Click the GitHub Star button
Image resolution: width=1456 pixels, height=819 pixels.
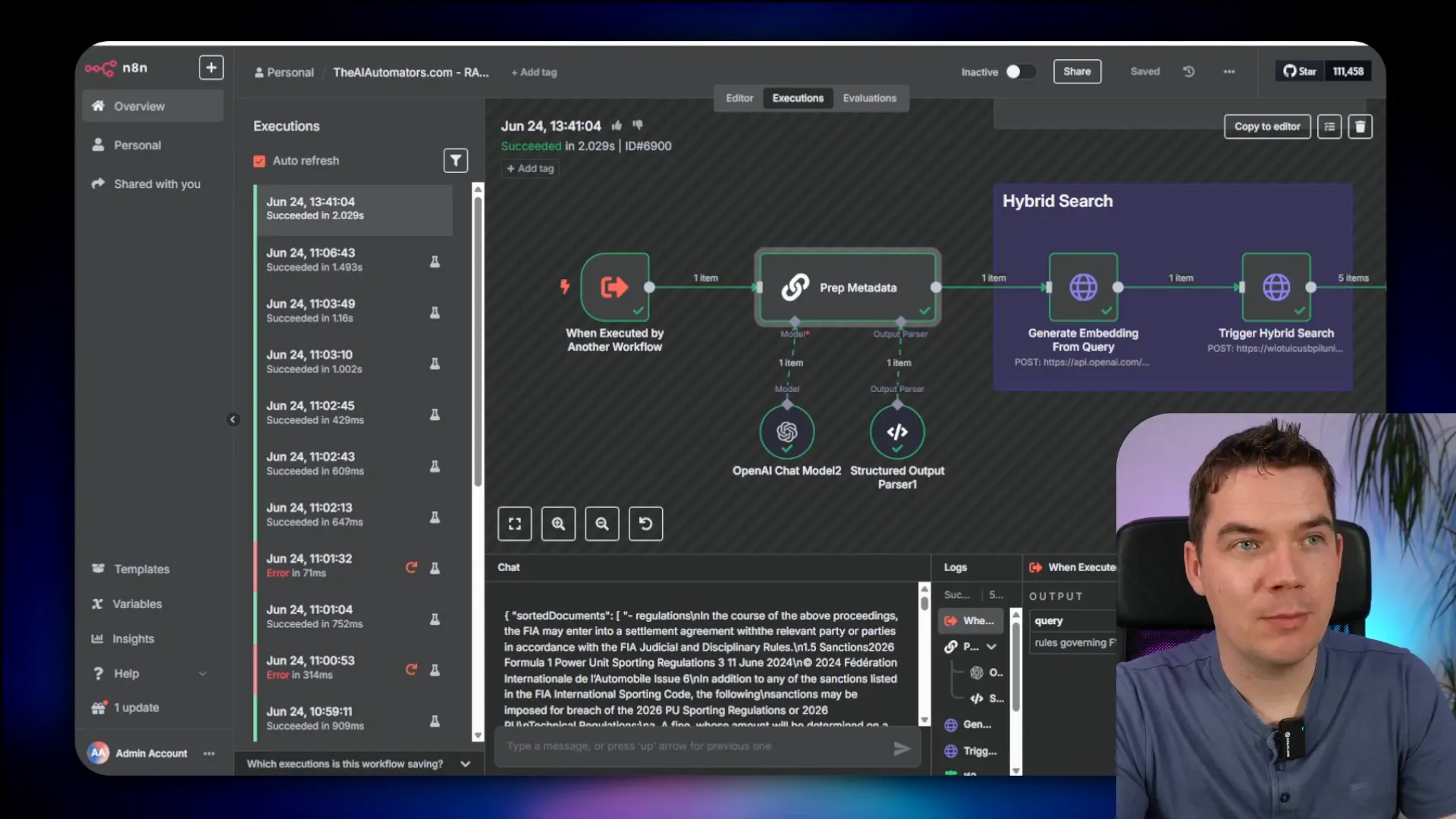pos(1299,71)
